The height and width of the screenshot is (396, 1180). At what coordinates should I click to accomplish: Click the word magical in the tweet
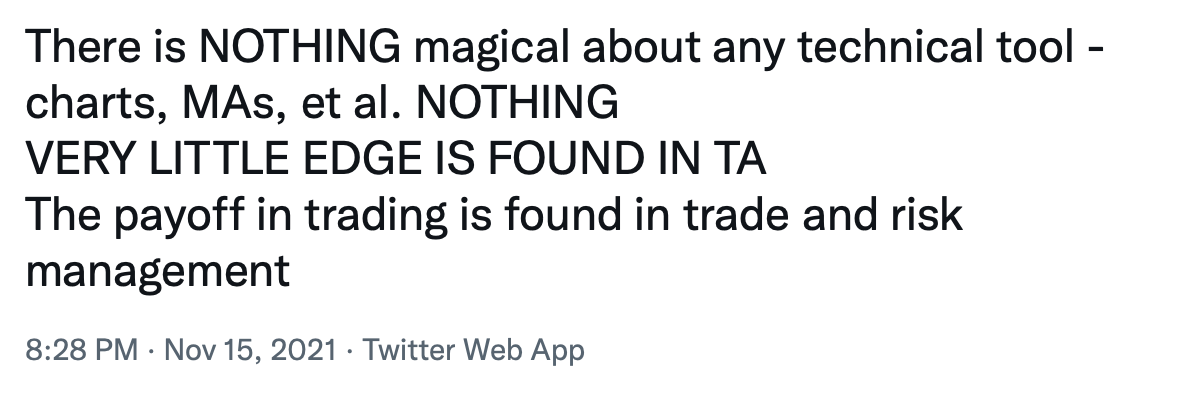point(491,49)
